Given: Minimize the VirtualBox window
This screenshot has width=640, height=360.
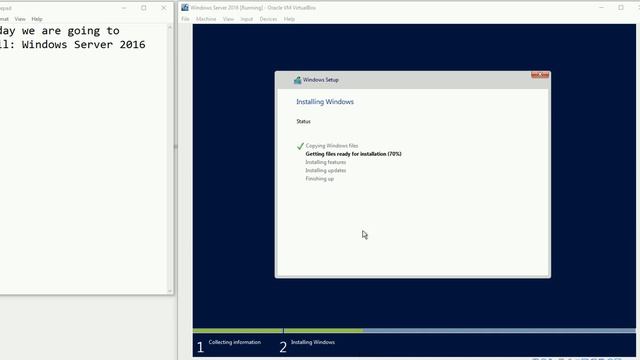Looking at the screenshot, I should 601,7.
